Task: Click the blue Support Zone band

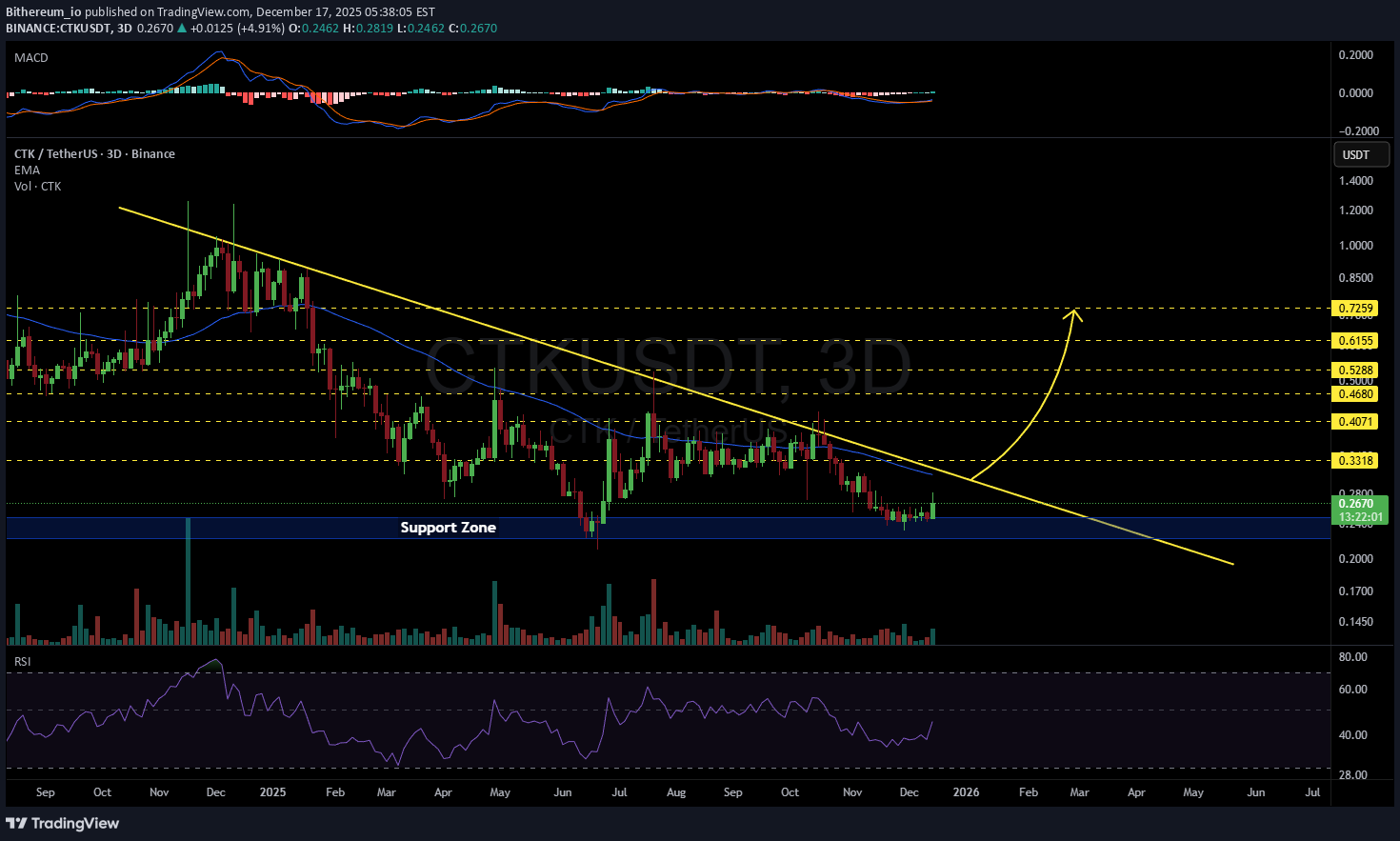Action: (x=762, y=529)
